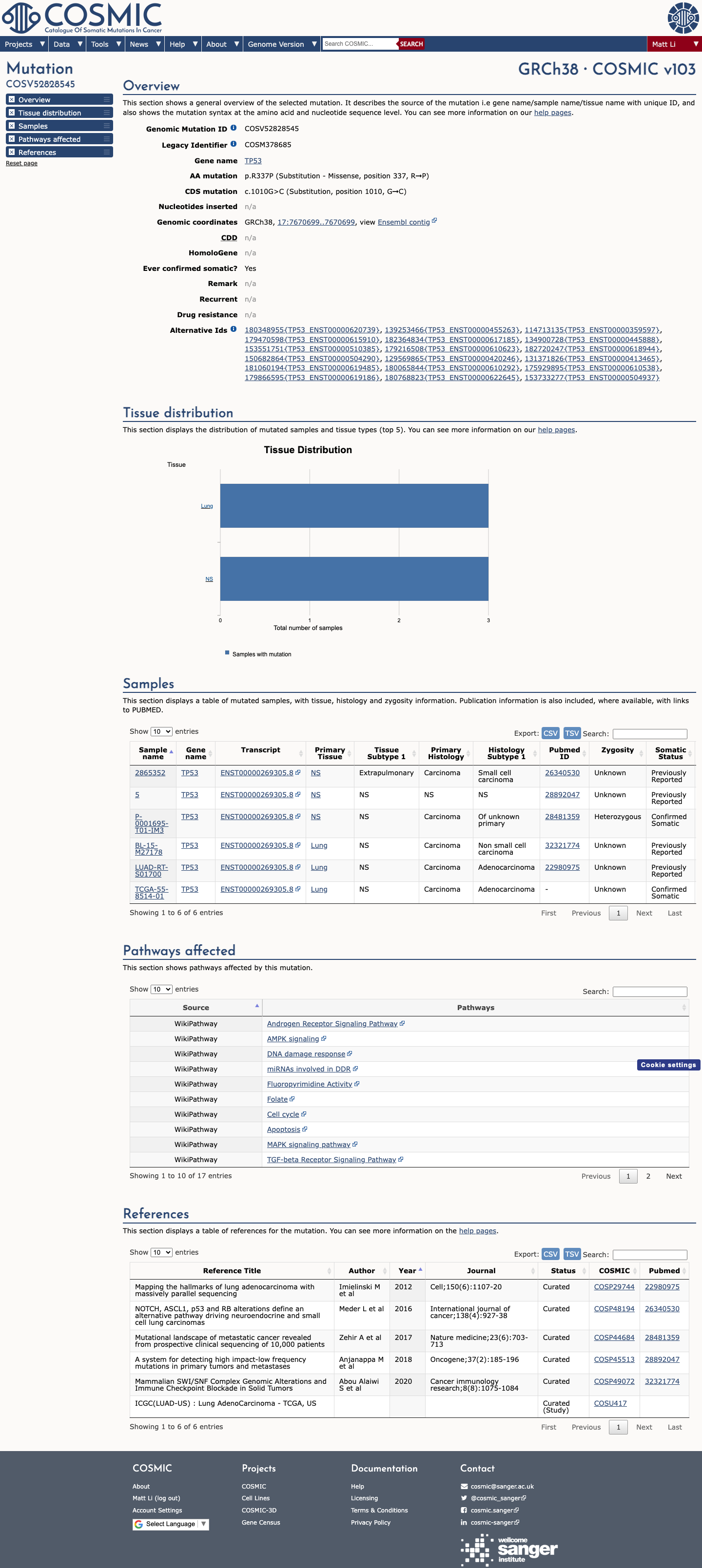
Task: Open genomic coordinates link 17:7670699..7670699
Action: (316, 222)
